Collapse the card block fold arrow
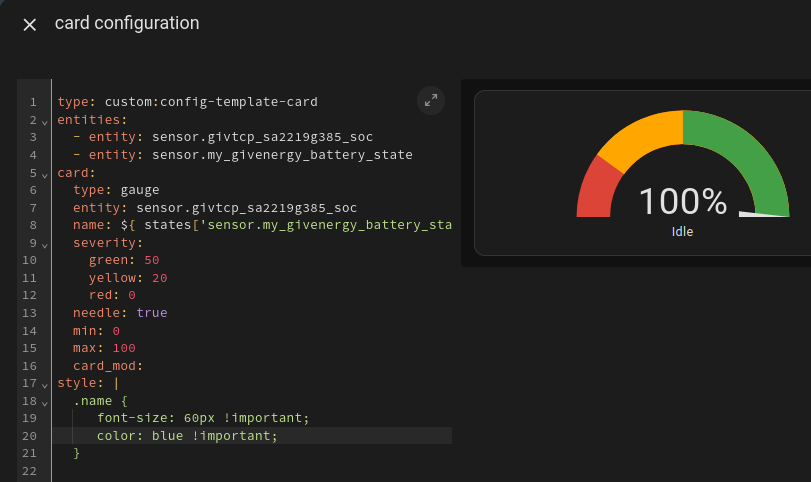Image resolution: width=811 pixels, height=482 pixels. 44,175
